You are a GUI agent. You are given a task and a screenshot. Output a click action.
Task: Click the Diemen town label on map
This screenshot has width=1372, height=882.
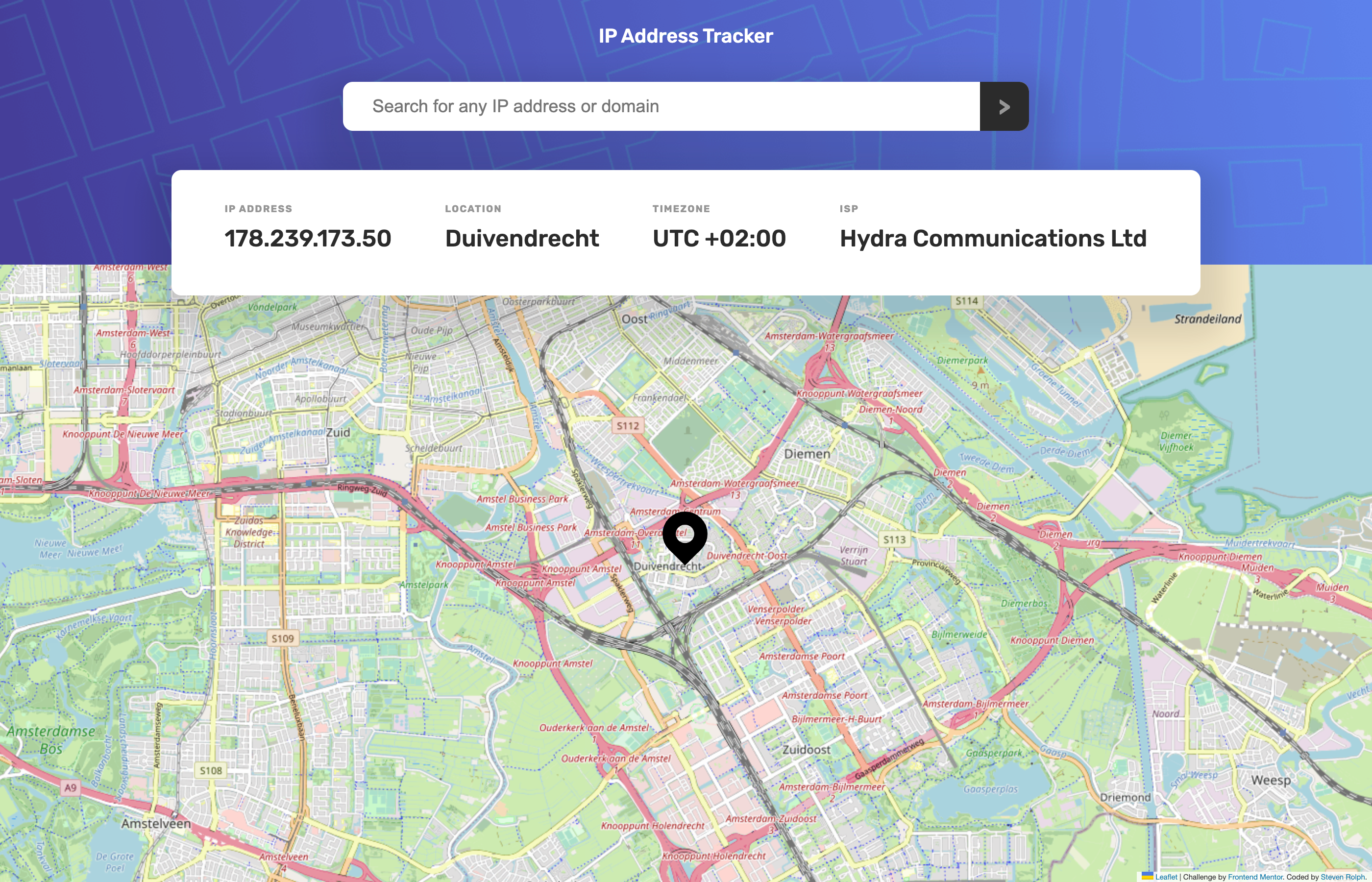pos(807,454)
